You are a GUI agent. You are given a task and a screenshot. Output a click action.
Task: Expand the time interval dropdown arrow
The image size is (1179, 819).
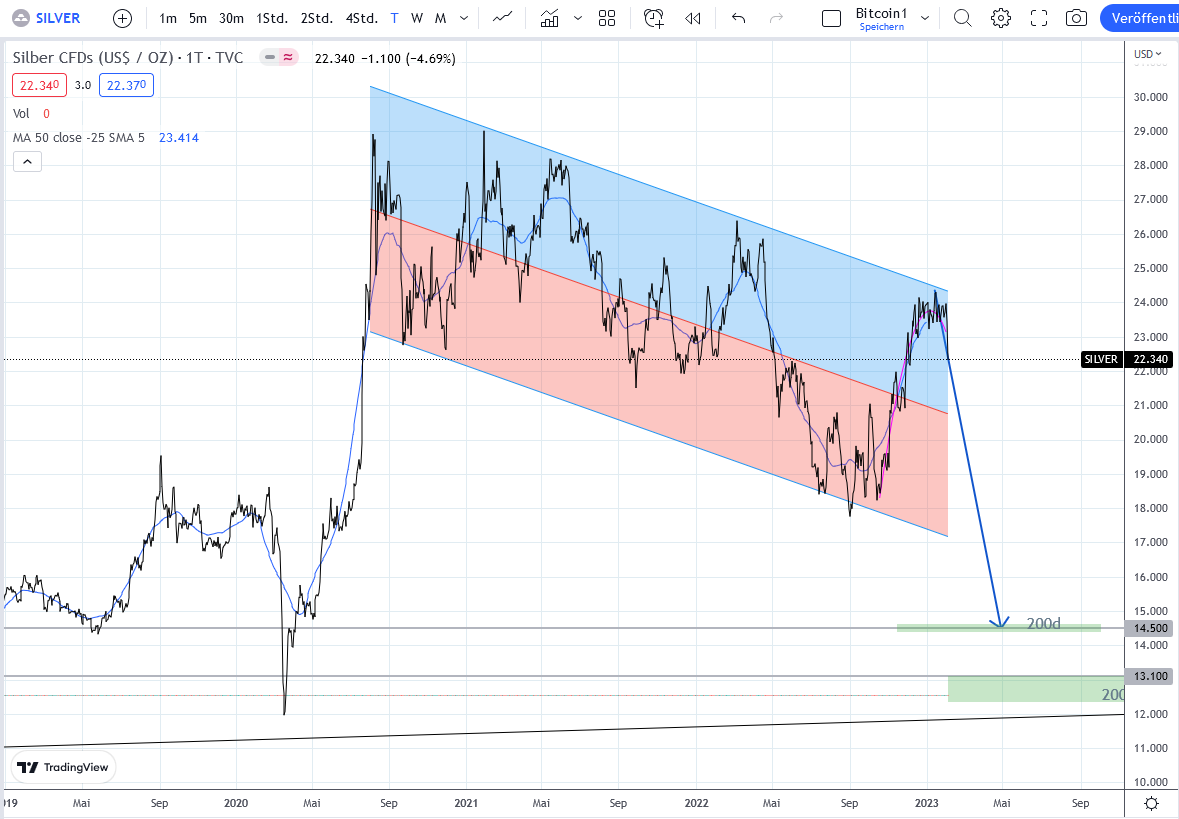464,18
